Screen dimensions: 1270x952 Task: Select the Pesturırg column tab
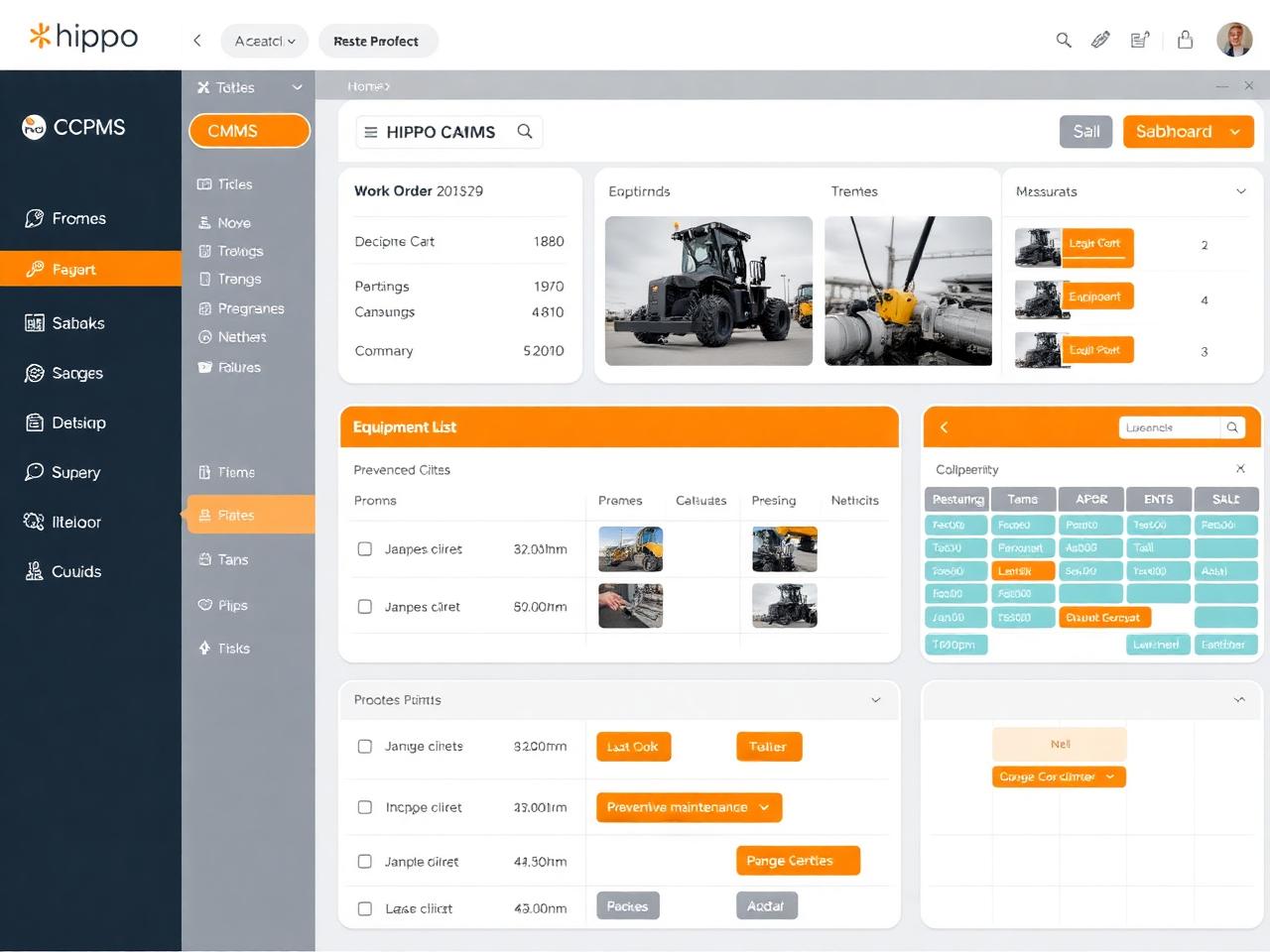coord(957,499)
